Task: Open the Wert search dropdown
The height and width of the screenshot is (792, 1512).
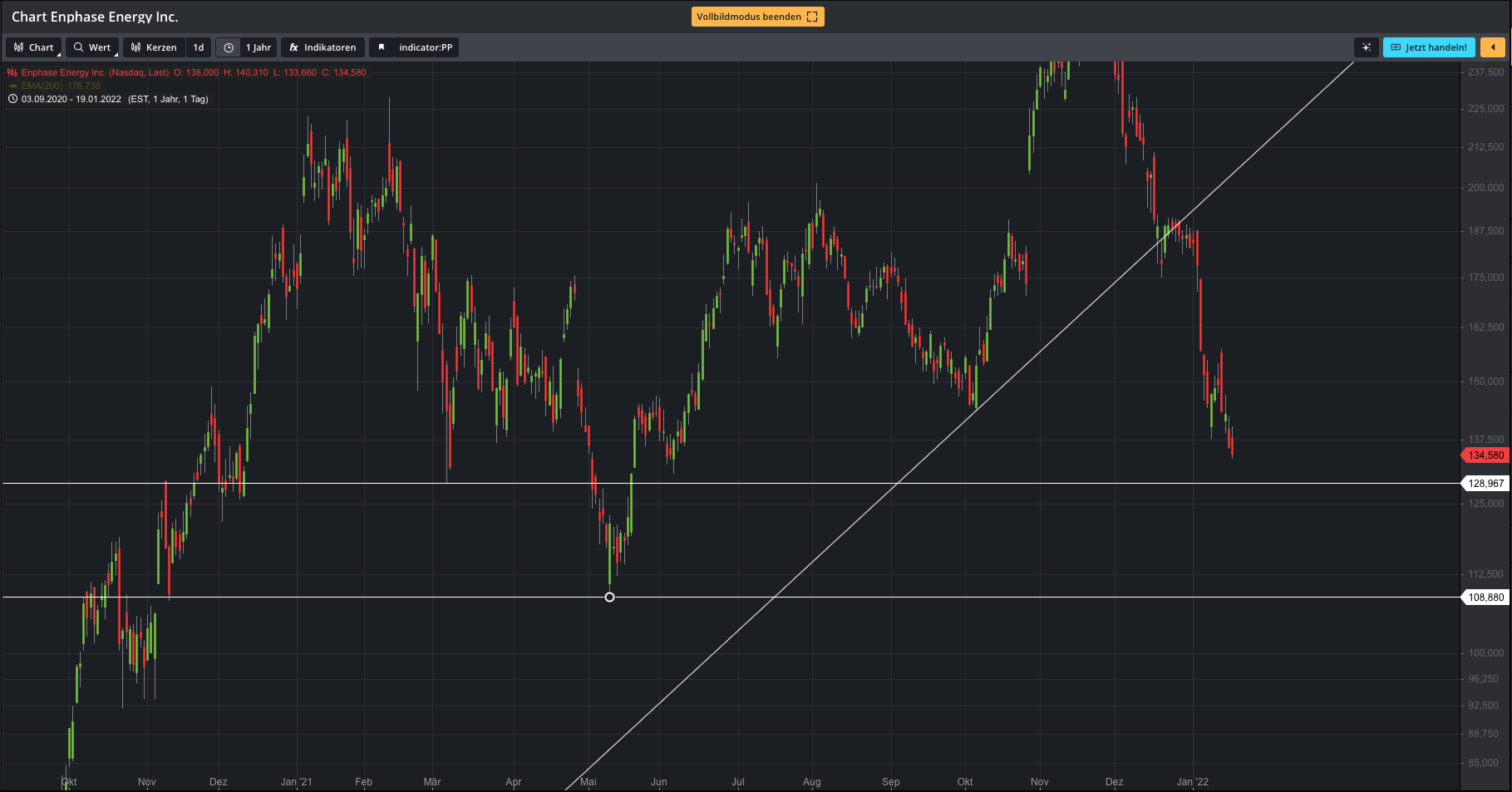Action: tap(92, 47)
